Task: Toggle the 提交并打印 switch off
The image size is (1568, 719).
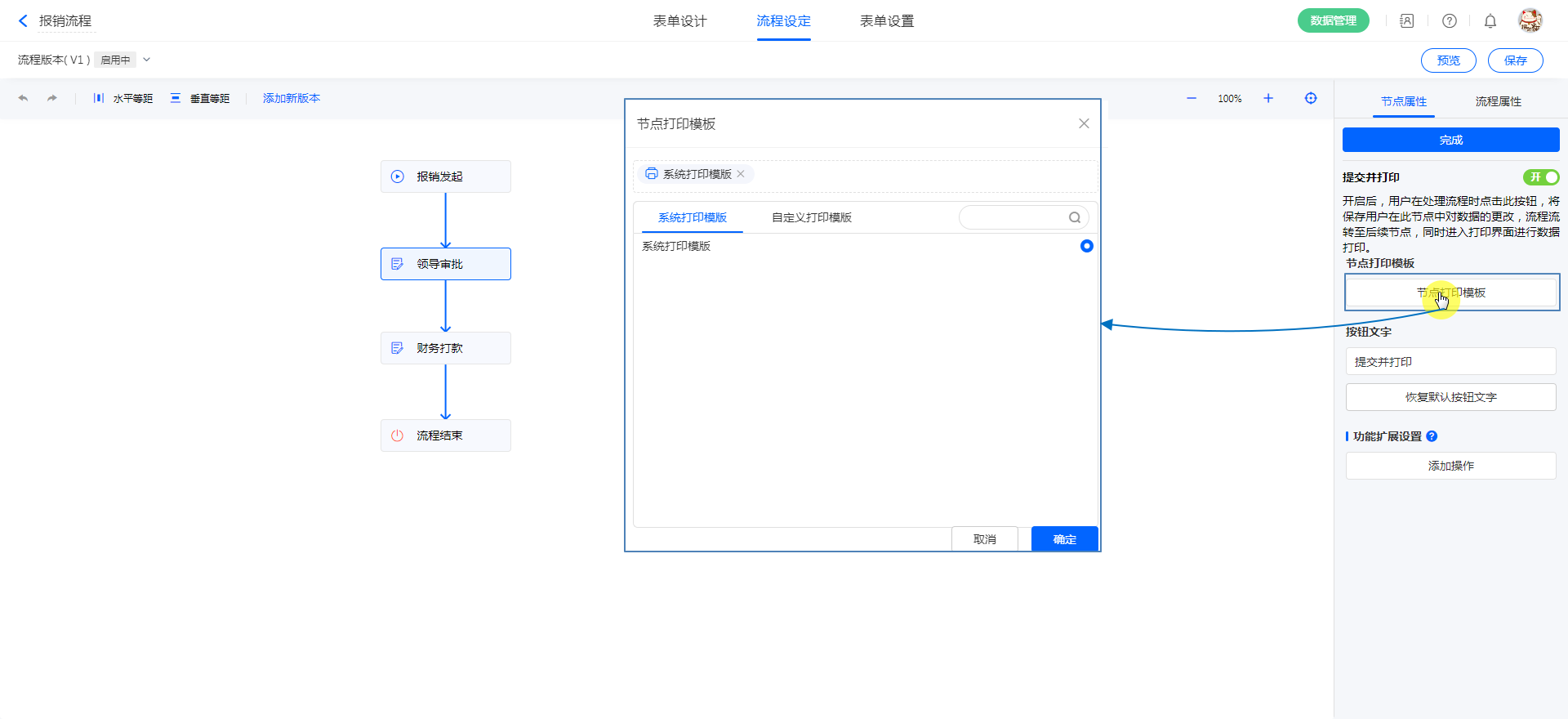Action: tap(1540, 177)
